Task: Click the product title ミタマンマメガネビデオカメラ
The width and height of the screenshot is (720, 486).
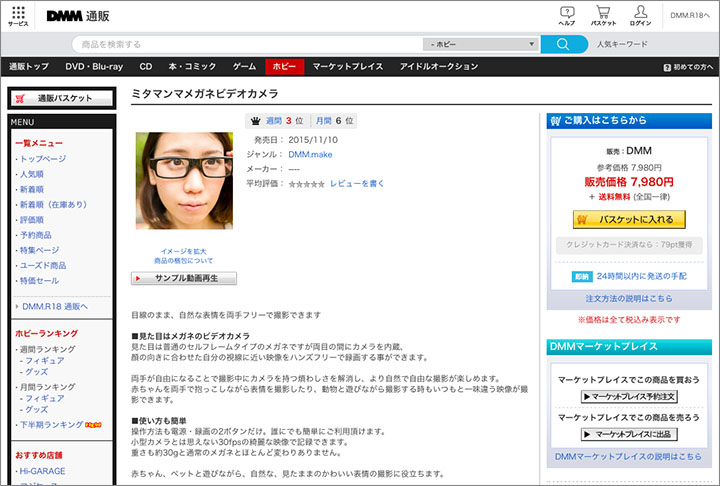Action: click(205, 94)
